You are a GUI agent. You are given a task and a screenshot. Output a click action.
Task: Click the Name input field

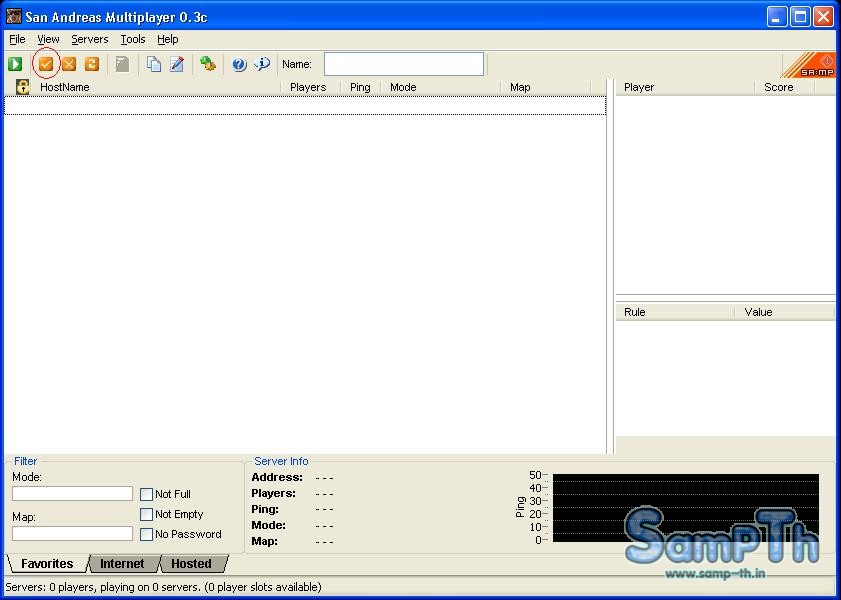click(403, 64)
